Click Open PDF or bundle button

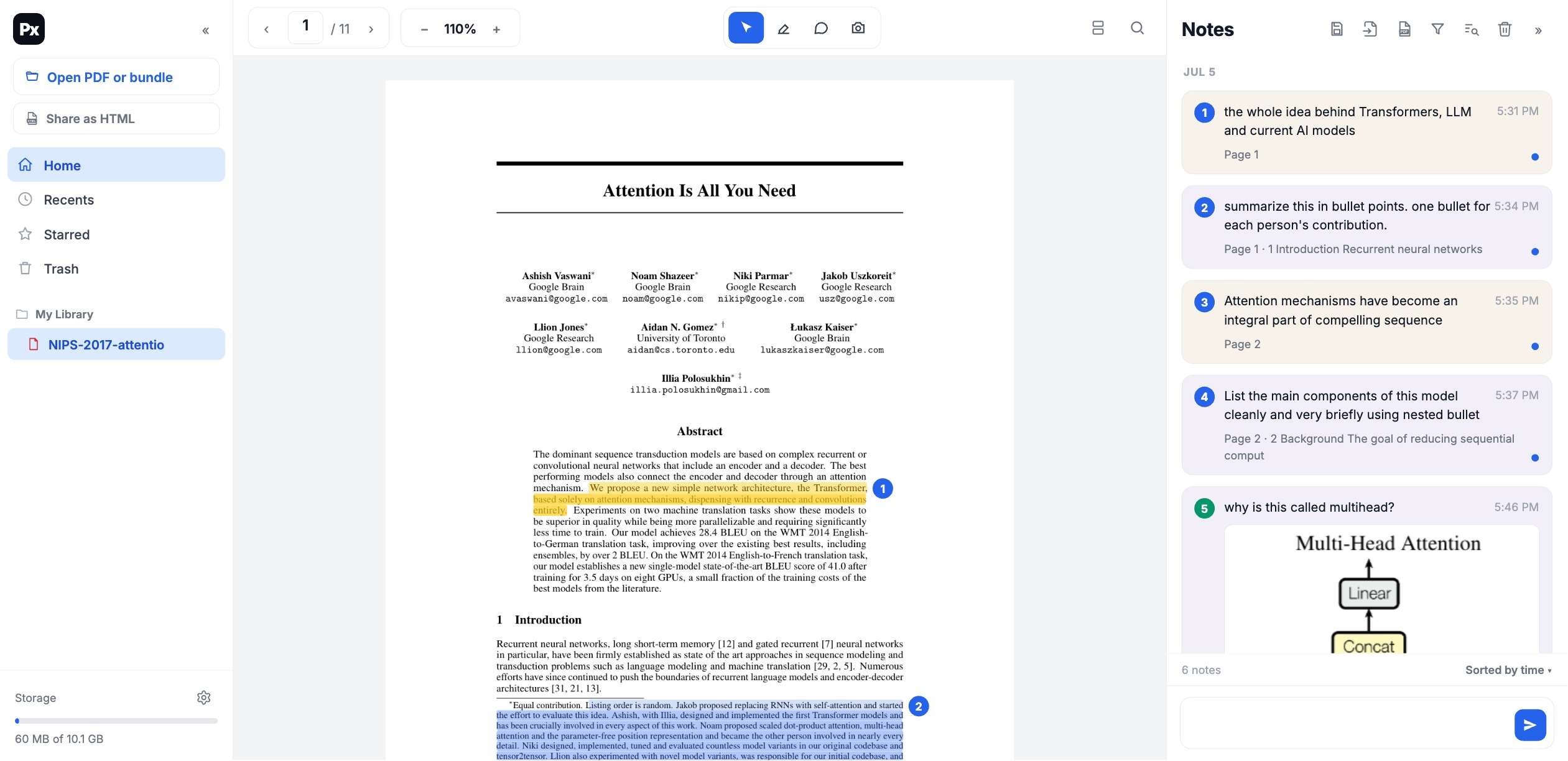(116, 77)
